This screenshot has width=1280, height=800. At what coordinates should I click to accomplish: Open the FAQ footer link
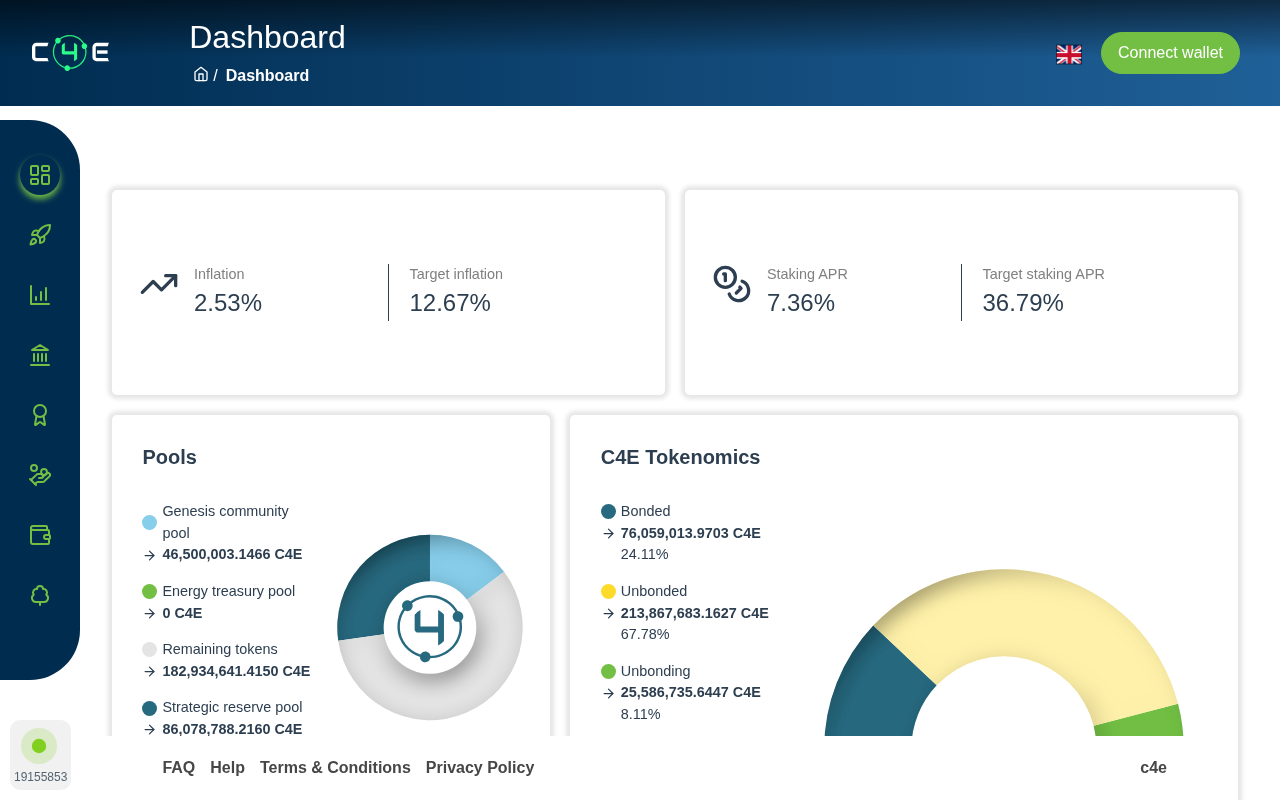(x=179, y=767)
